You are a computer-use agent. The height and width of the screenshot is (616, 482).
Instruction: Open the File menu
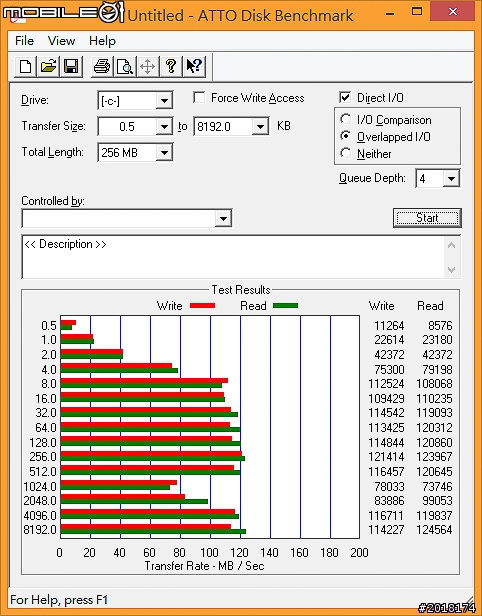click(x=24, y=40)
